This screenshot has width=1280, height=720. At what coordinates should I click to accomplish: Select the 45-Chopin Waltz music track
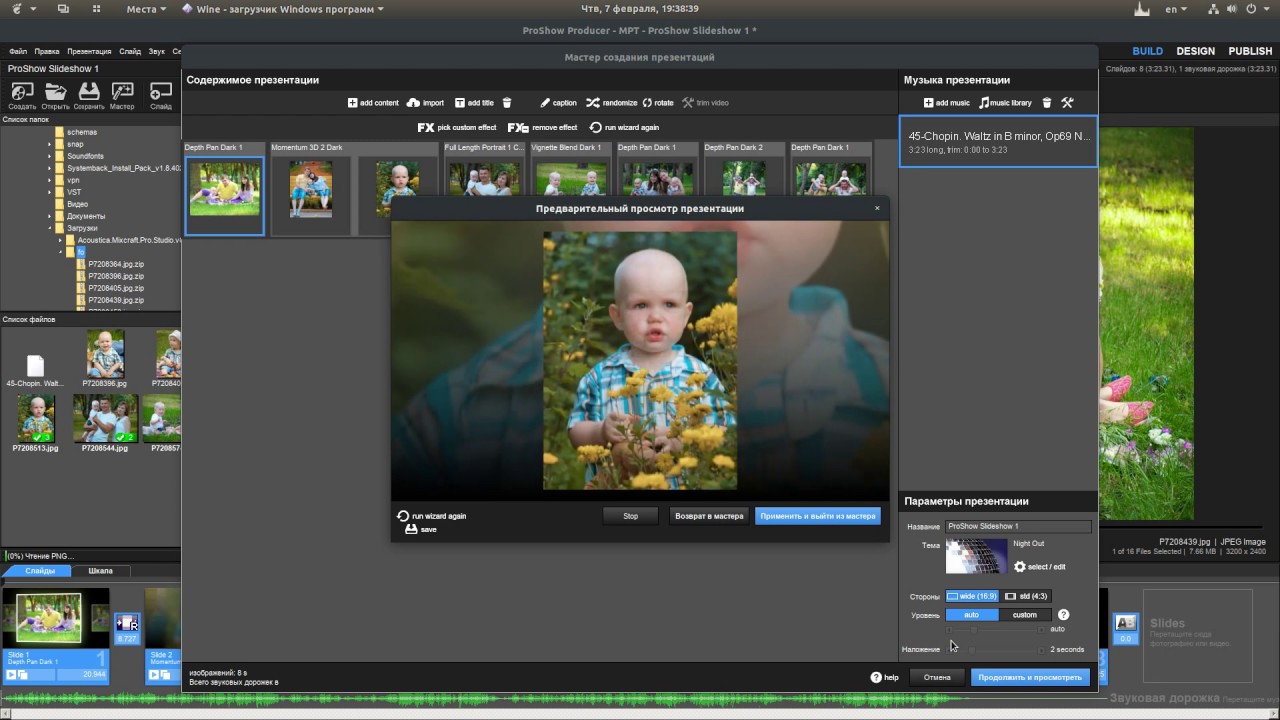tap(998, 141)
